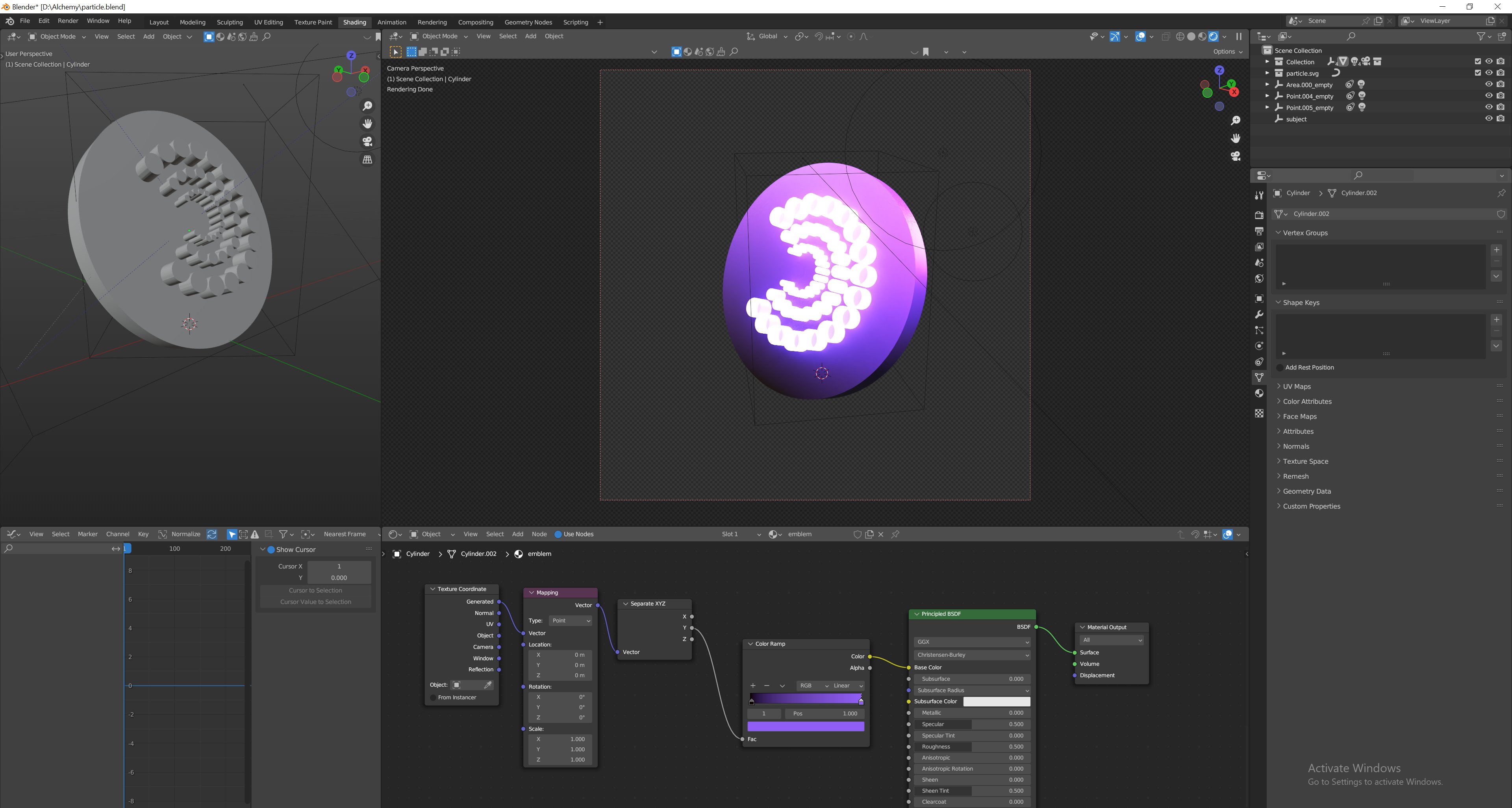Open the GGX distribution dropdown

(972, 642)
